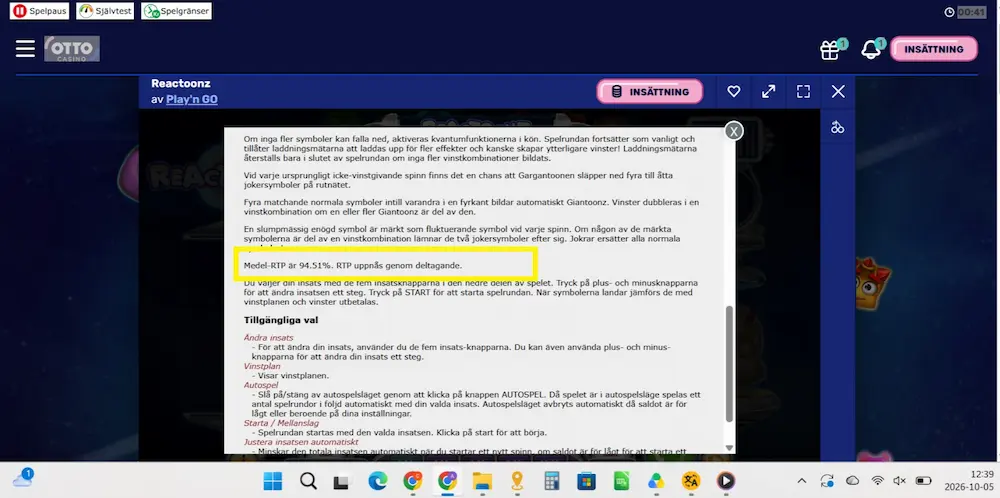The width and height of the screenshot is (1000, 498).
Task: Click Insättning button in the game bar
Action: 650,92
